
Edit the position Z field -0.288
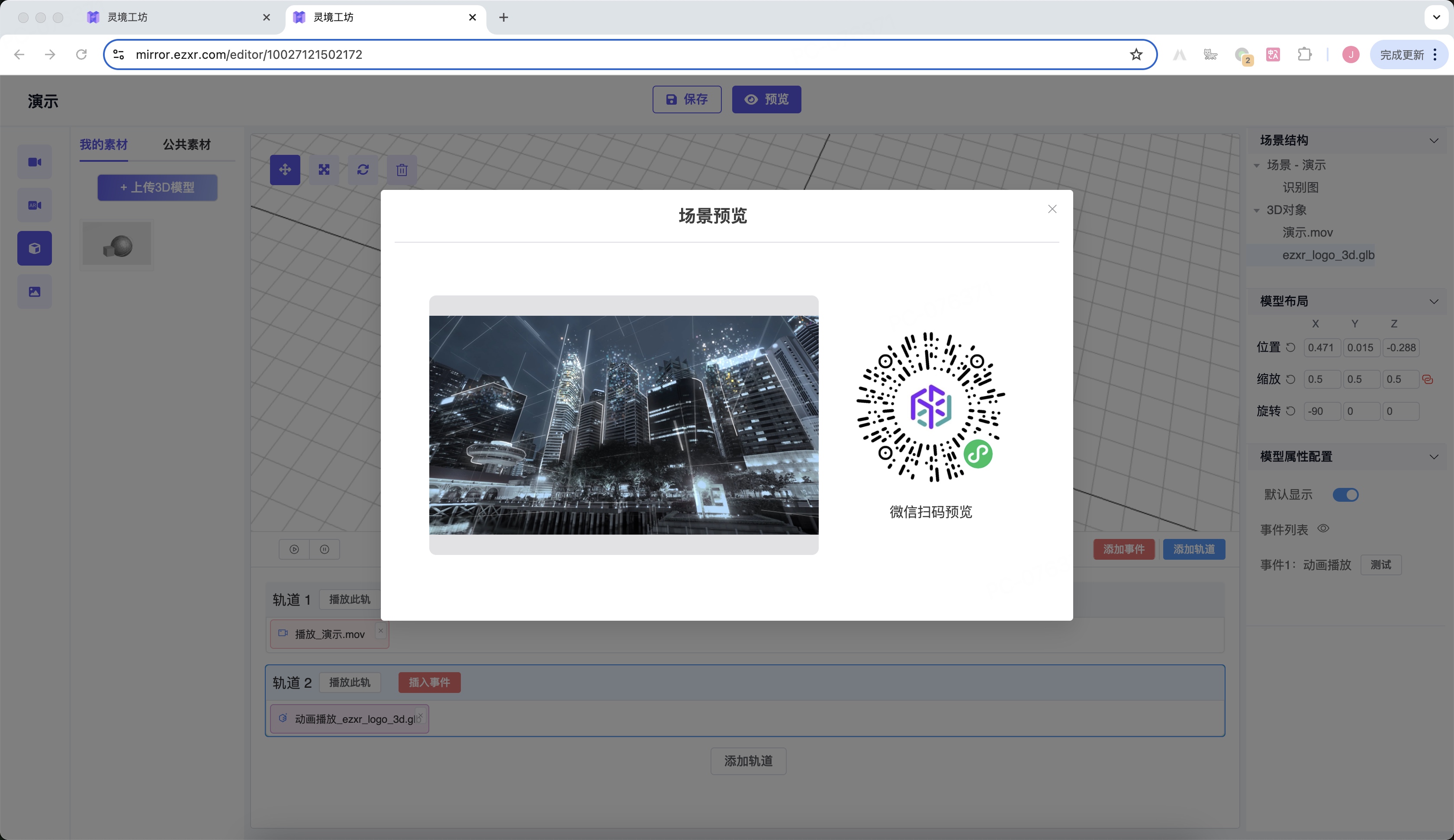pos(1401,347)
